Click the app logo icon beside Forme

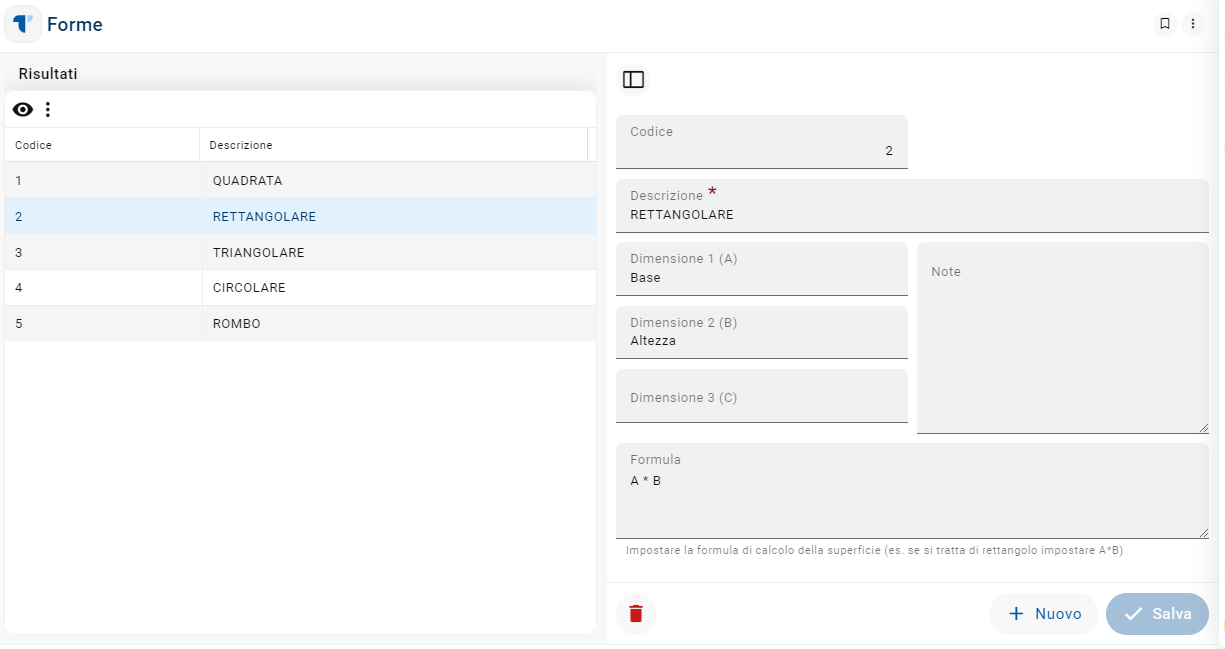pyautogui.click(x=23, y=24)
